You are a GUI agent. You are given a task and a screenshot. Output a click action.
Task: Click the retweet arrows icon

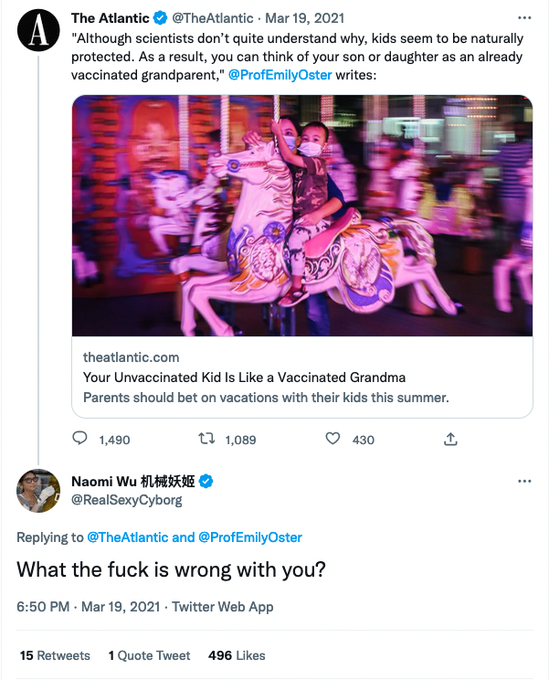206,439
